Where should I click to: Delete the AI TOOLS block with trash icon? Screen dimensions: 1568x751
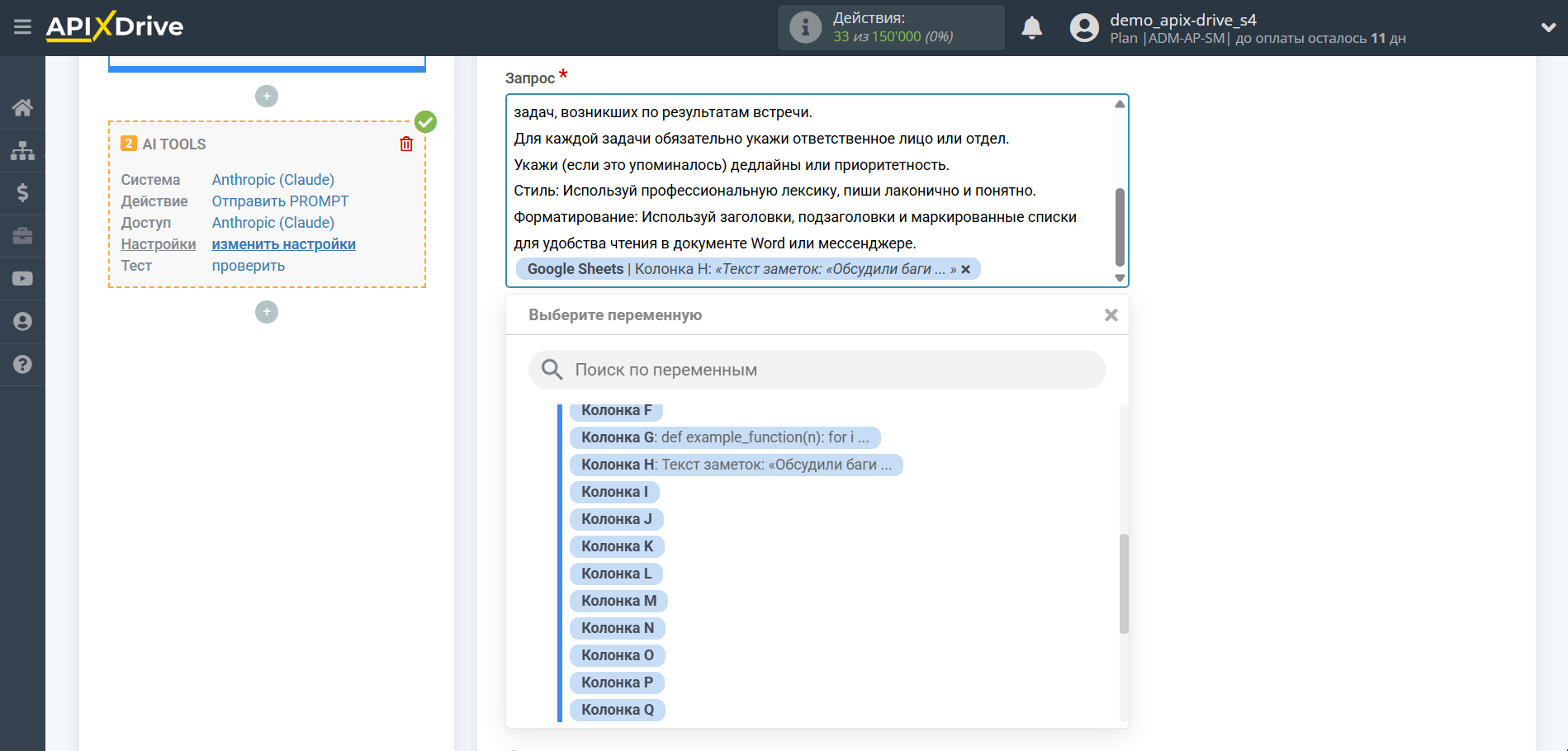[x=406, y=144]
